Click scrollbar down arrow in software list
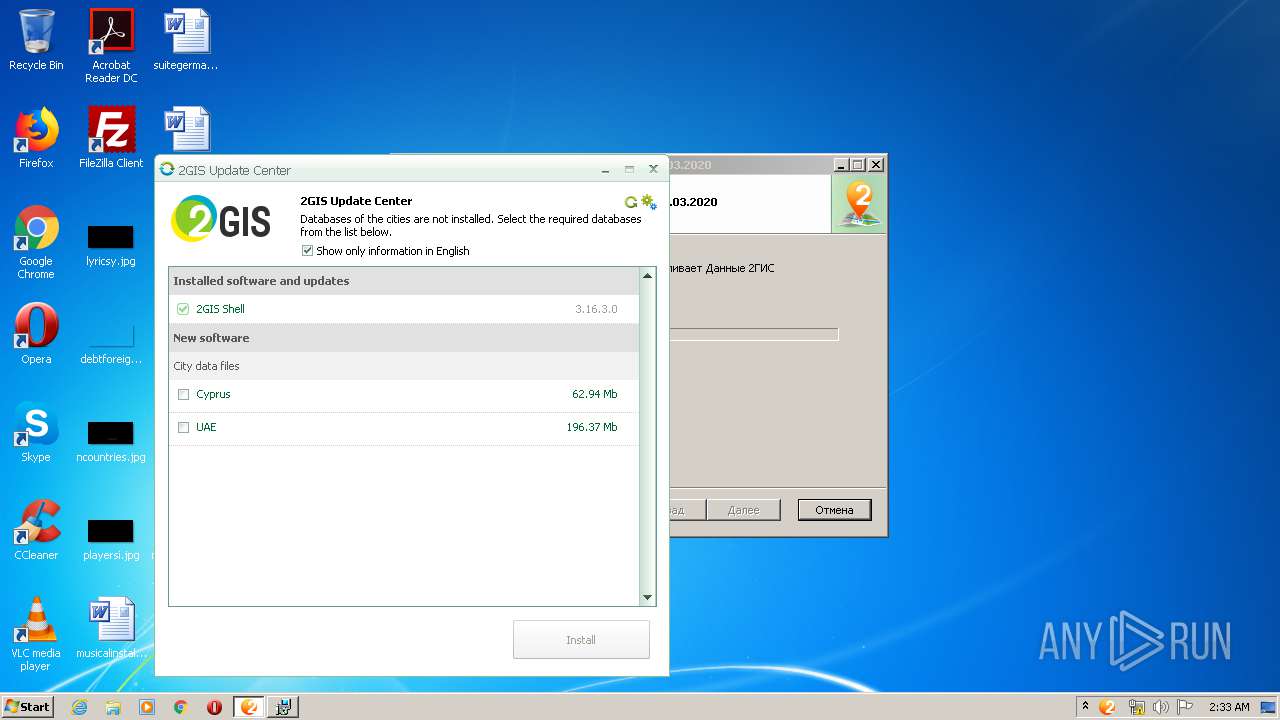The image size is (1280, 720). 647,598
